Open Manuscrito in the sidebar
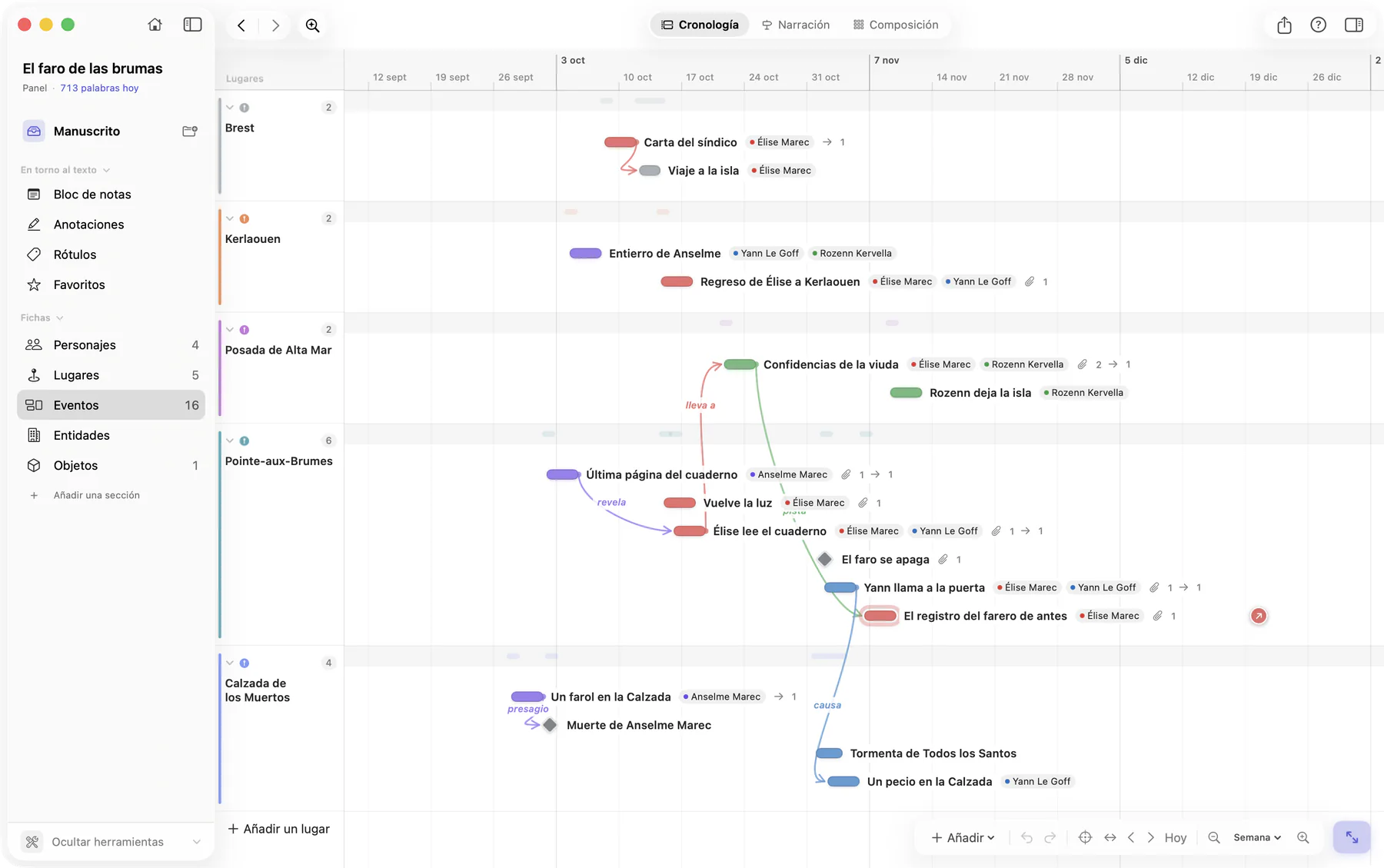This screenshot has height=868, width=1384. click(x=86, y=131)
